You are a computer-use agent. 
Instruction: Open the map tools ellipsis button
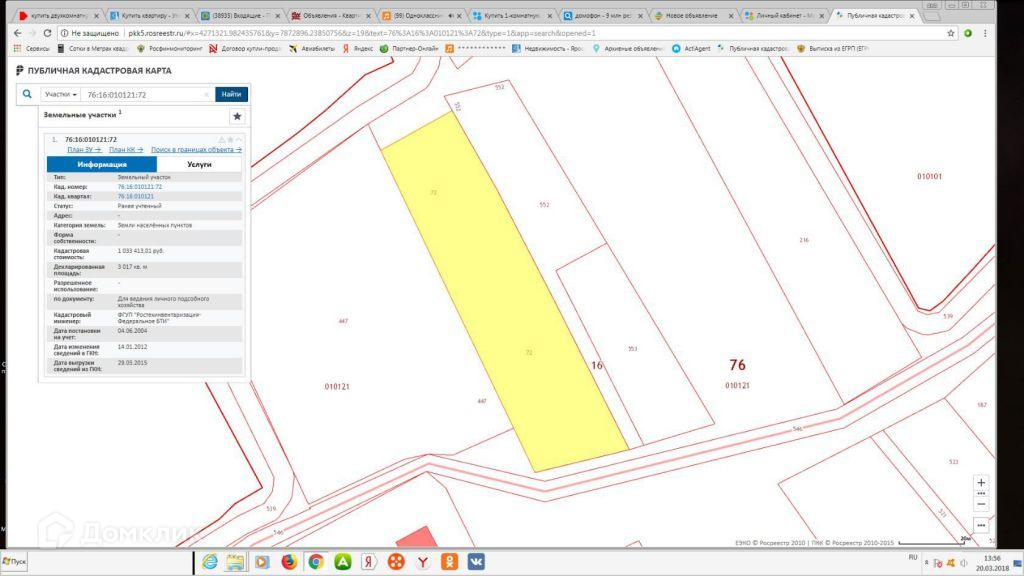pyautogui.click(x=981, y=525)
